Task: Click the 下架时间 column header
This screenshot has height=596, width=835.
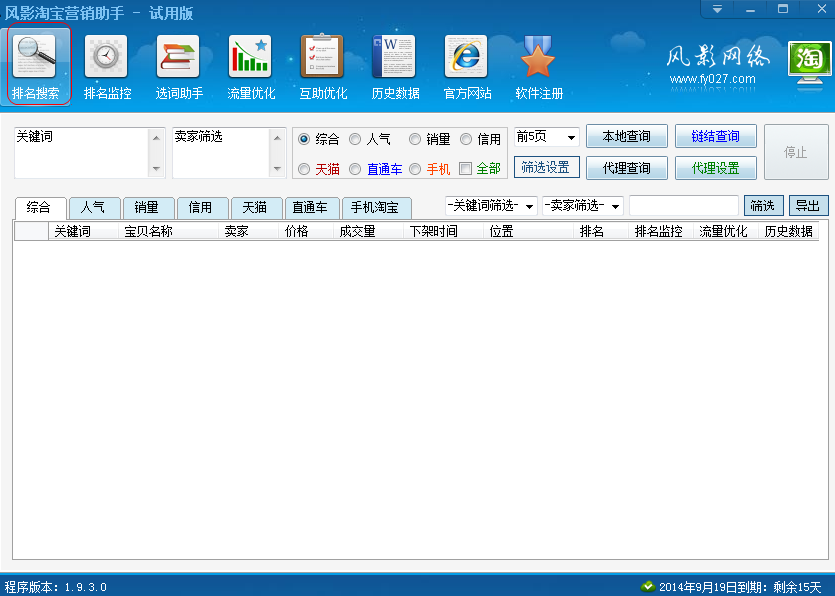Action: pos(444,231)
